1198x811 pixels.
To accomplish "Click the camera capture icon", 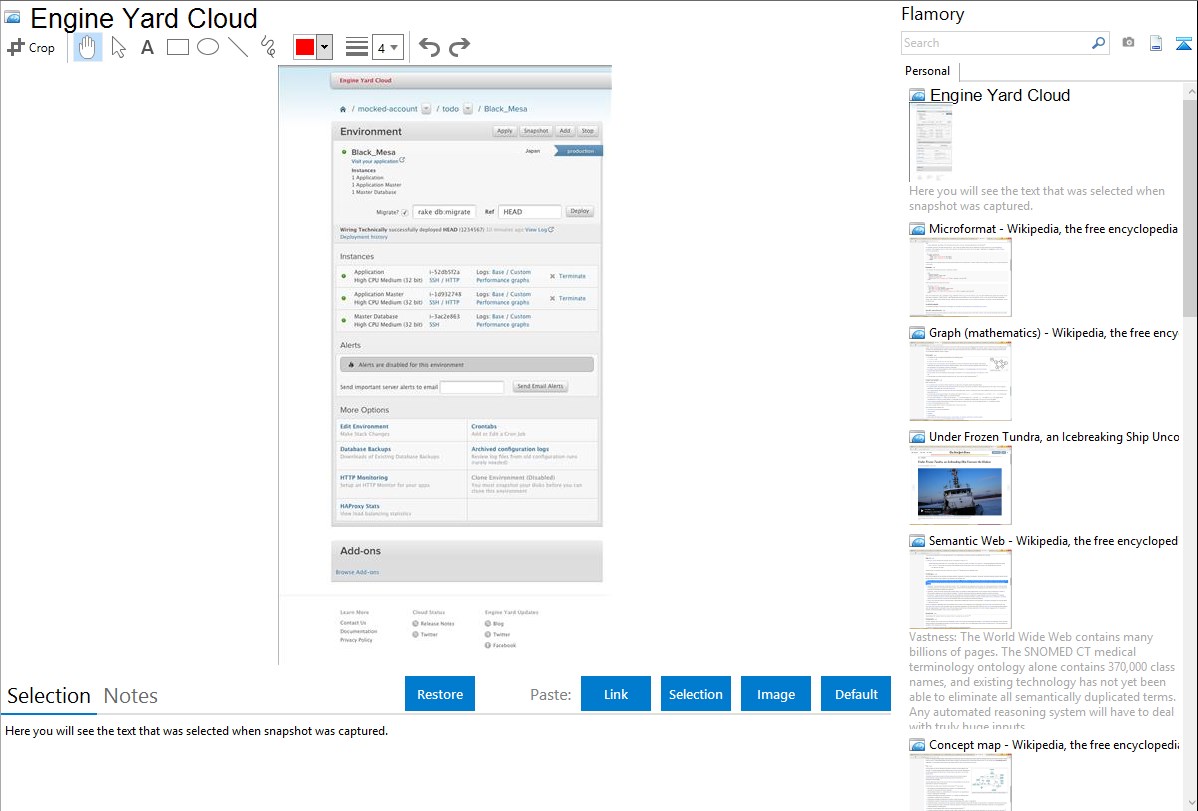I will point(1128,43).
